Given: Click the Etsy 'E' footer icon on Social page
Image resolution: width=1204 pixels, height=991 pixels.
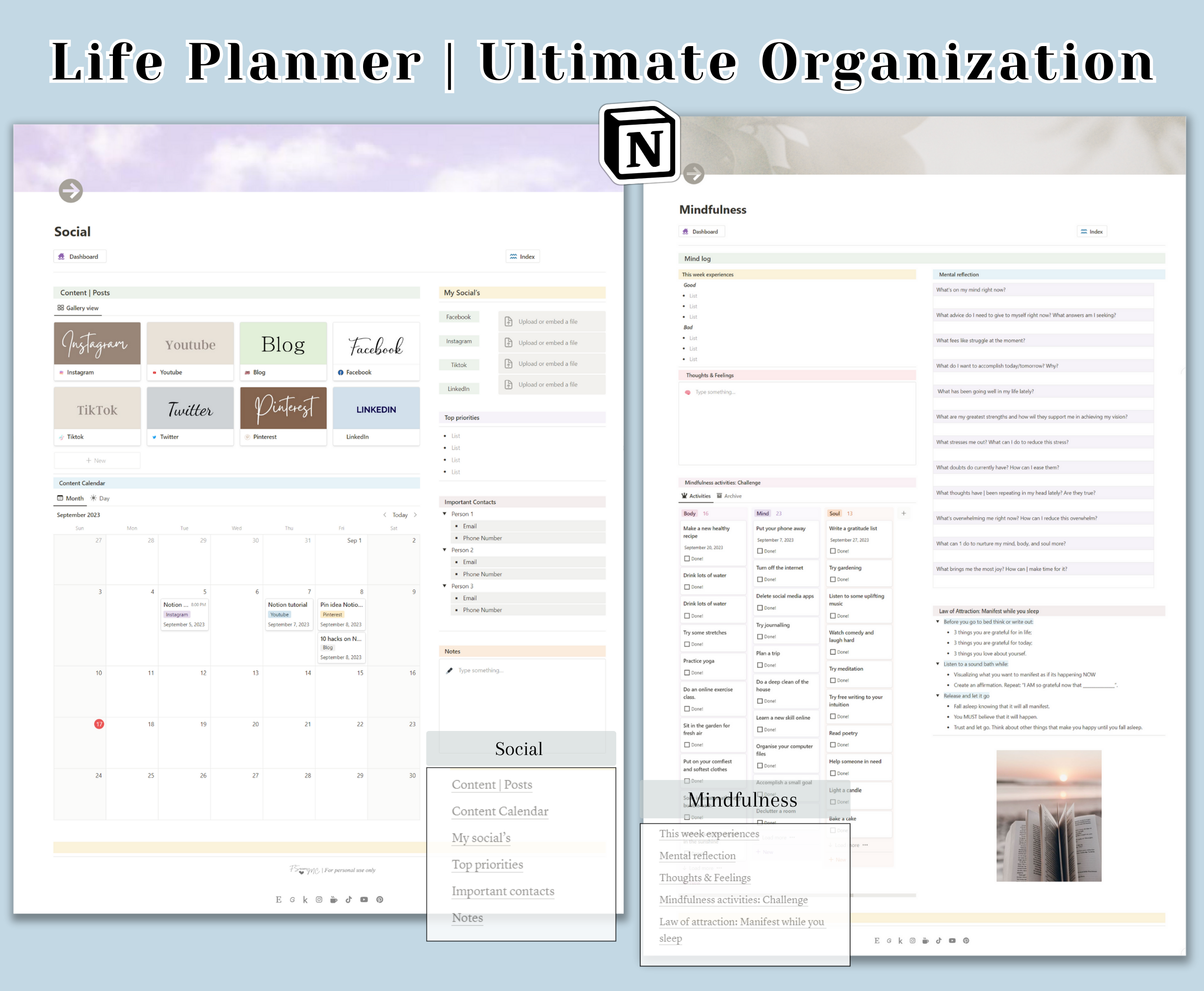Looking at the screenshot, I should [x=279, y=900].
